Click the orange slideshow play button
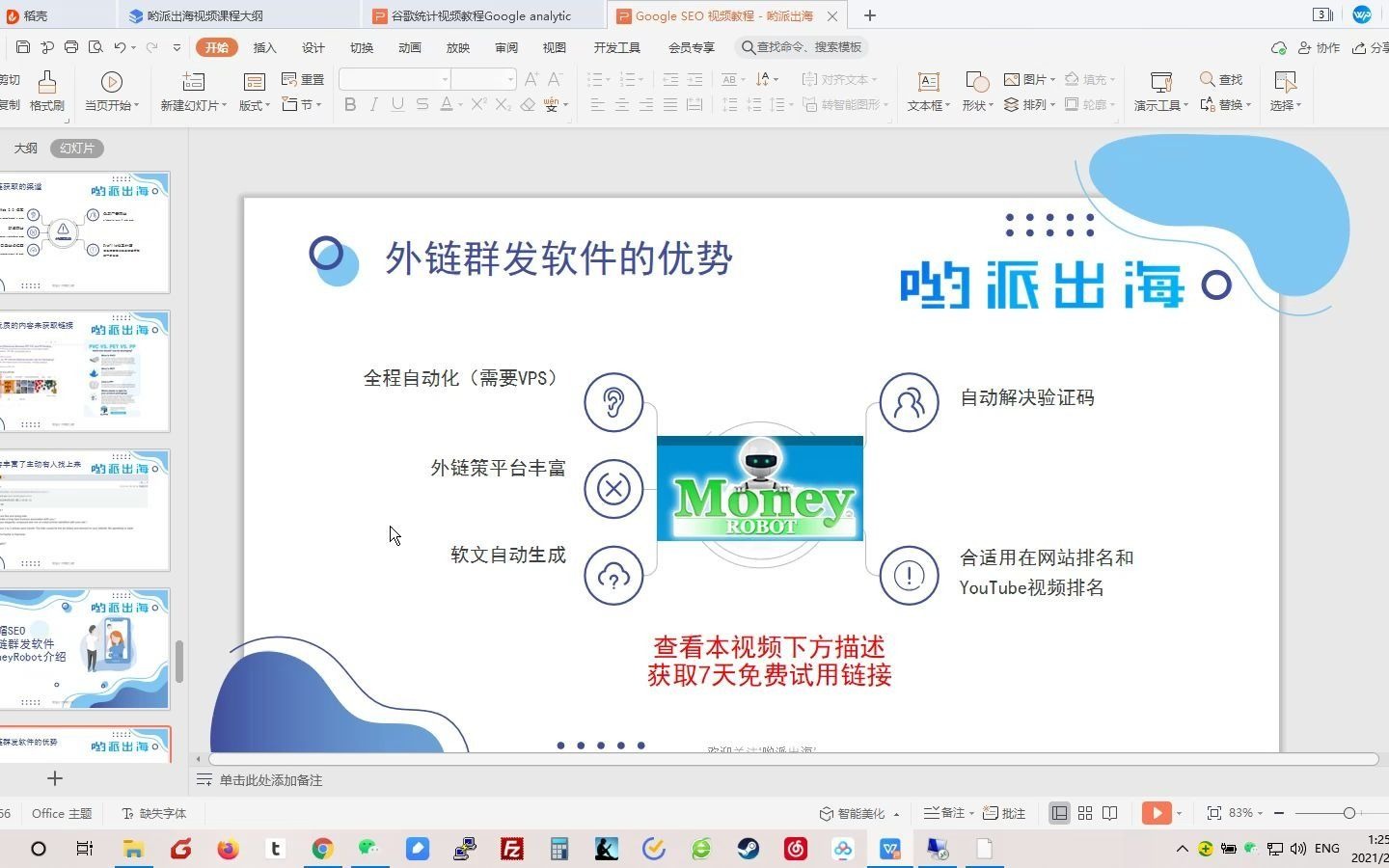 [1156, 813]
